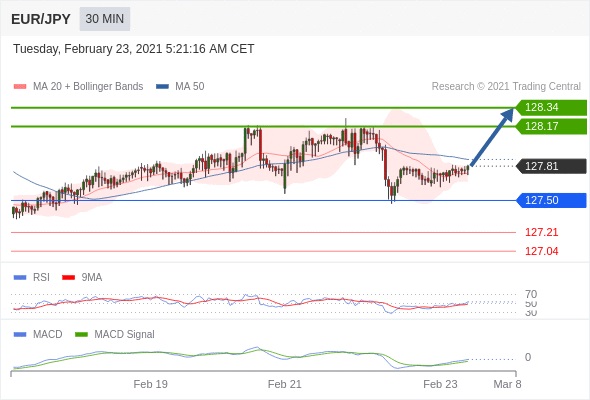Click the MA 50 blue legend swatch

coord(162,87)
